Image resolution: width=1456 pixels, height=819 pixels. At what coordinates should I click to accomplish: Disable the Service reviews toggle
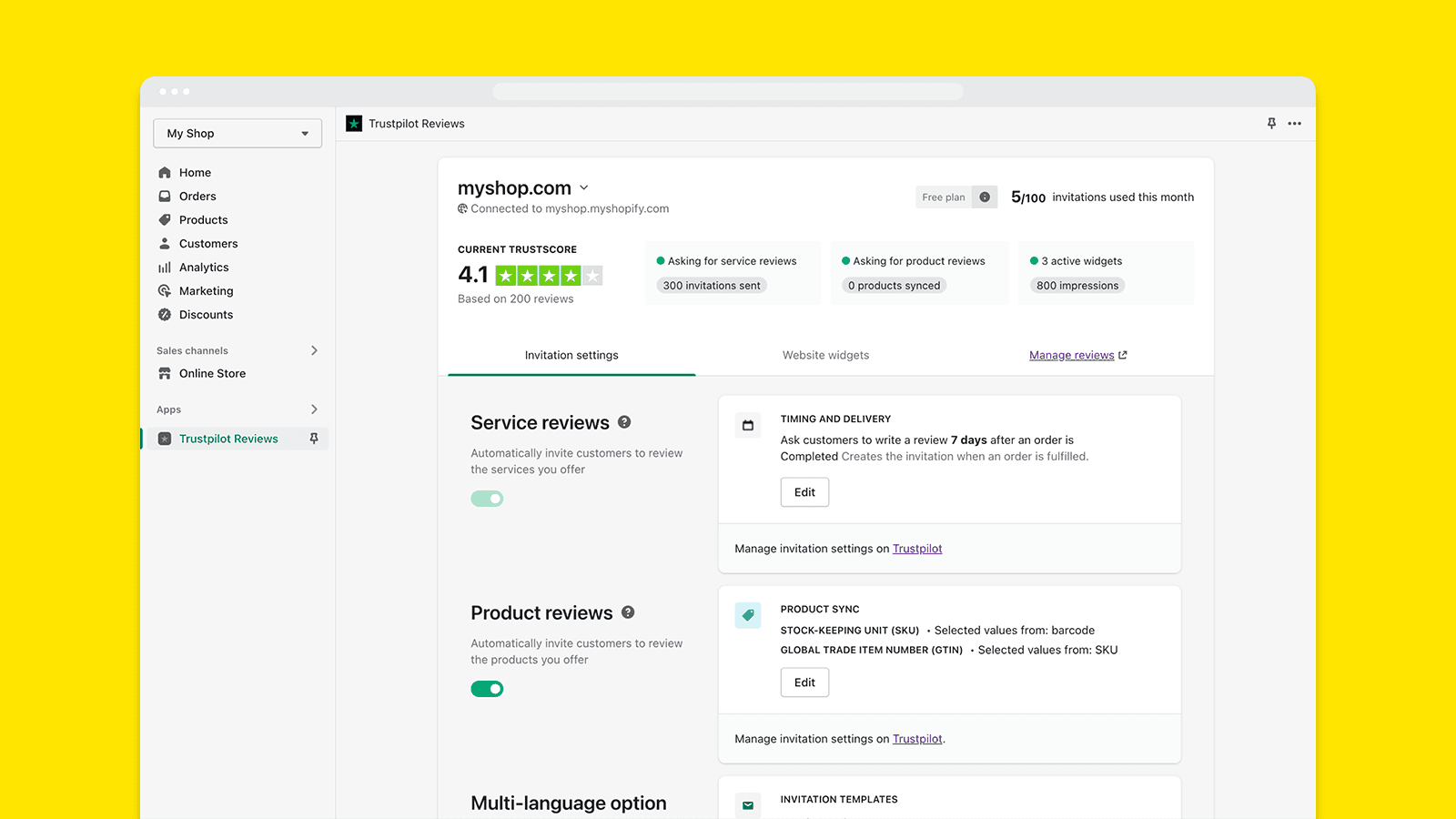coord(487,498)
